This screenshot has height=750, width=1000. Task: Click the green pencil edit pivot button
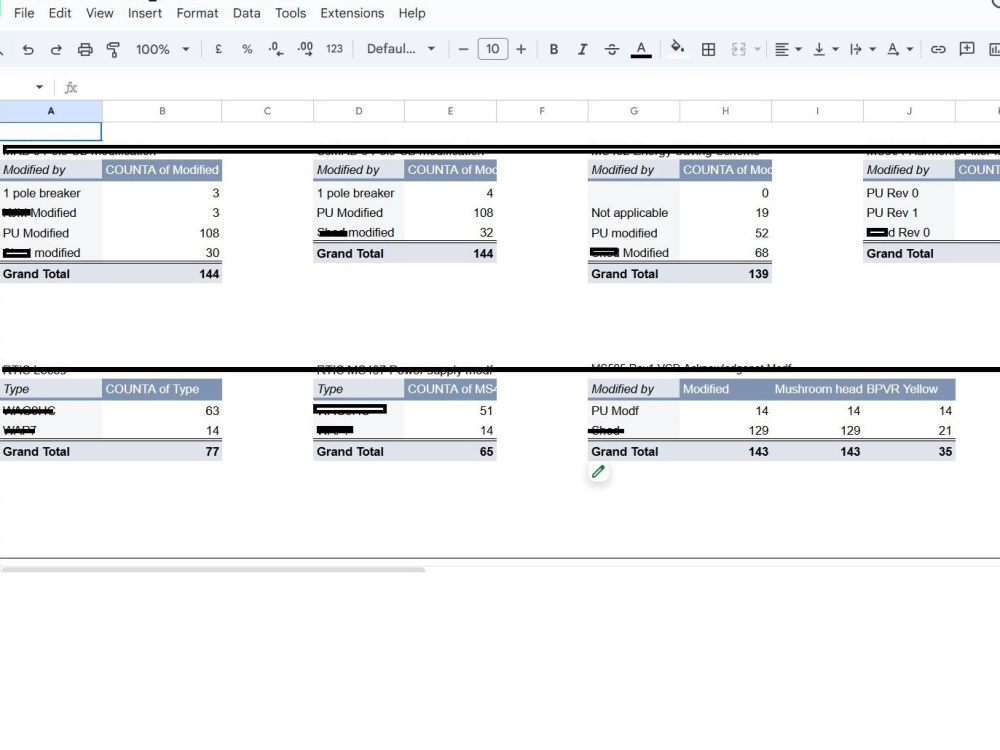[x=598, y=472]
